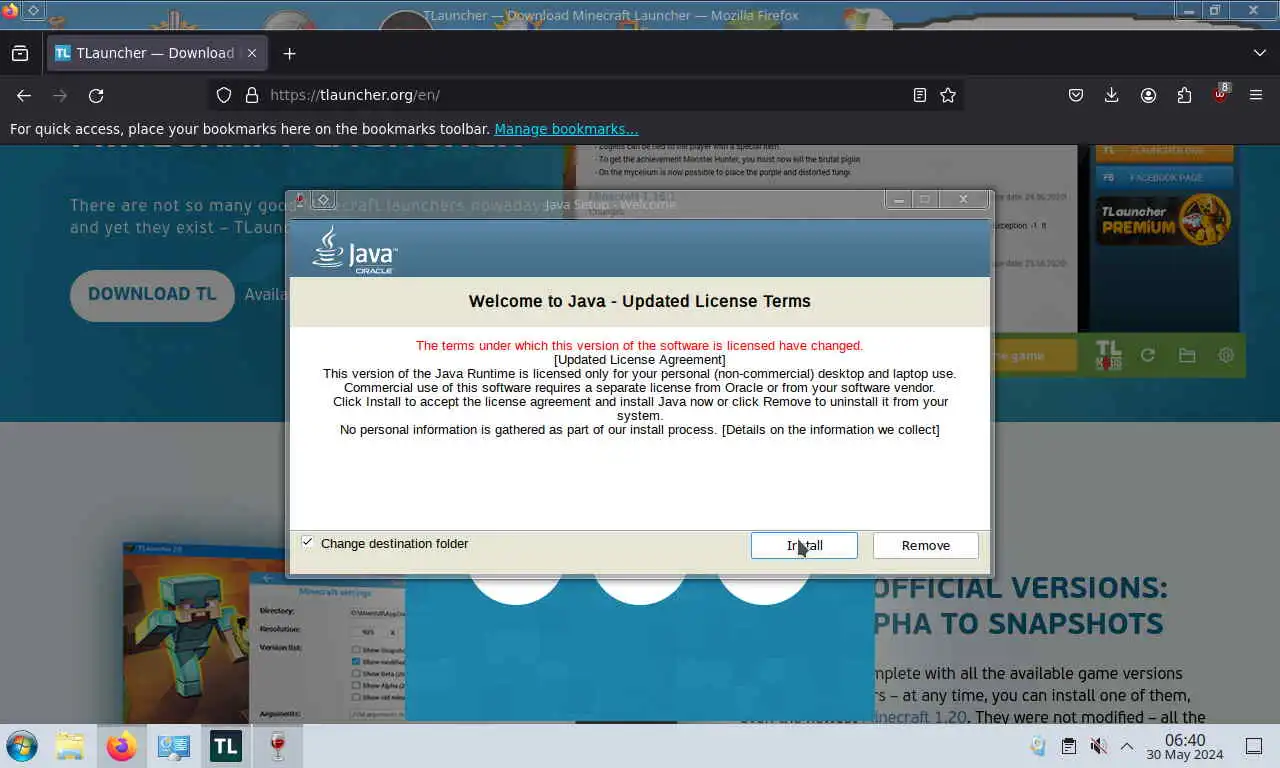This screenshot has width=1280, height=768.
Task: Close the TLauncher browser tab
Action: (252, 53)
